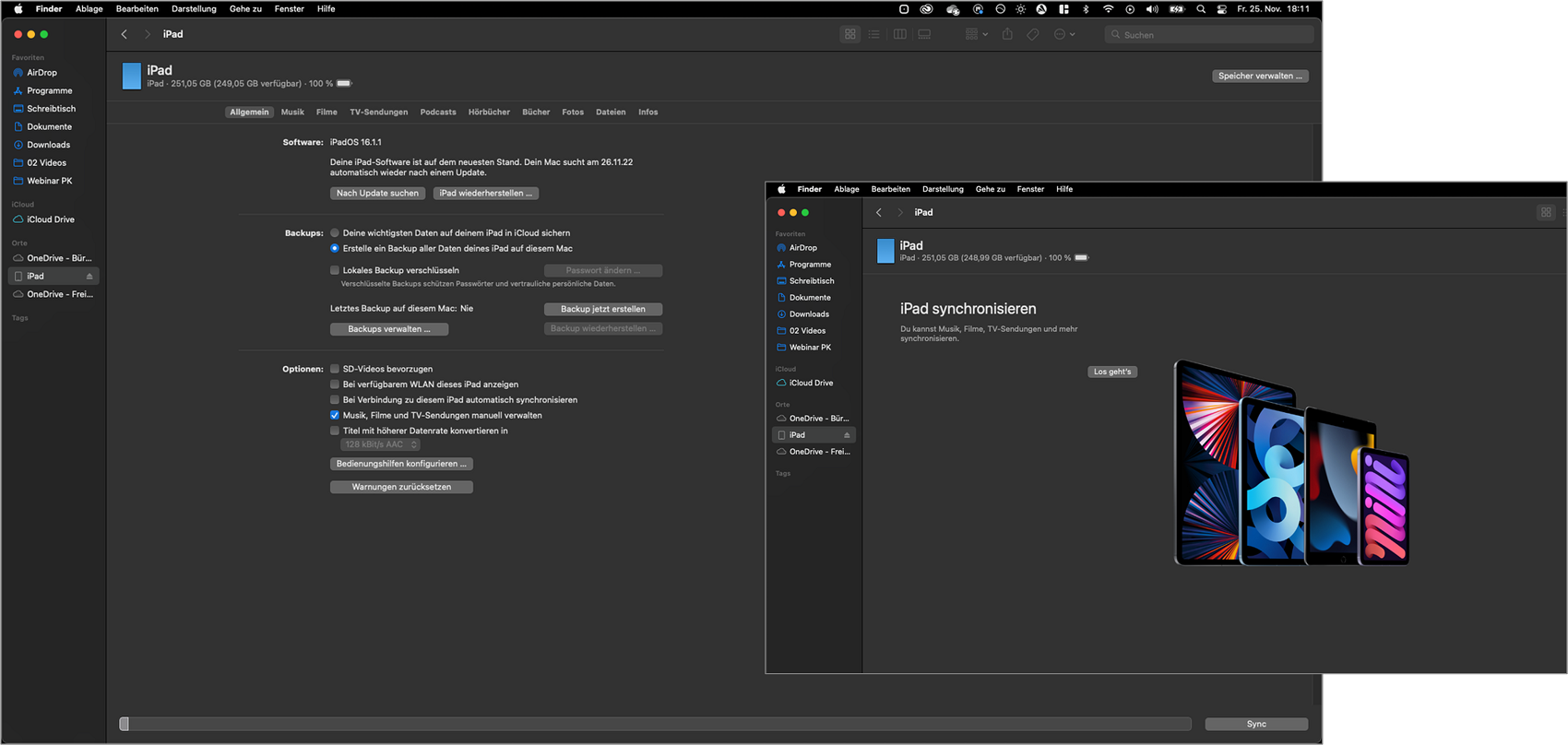Click Backup jetzt erstellen button
Viewport: 1568px width, 745px height.
pos(603,309)
